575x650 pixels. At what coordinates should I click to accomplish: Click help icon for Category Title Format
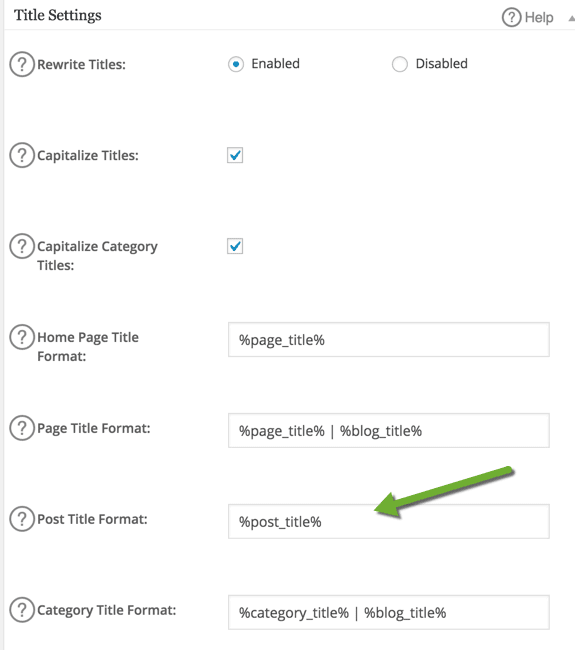22,609
